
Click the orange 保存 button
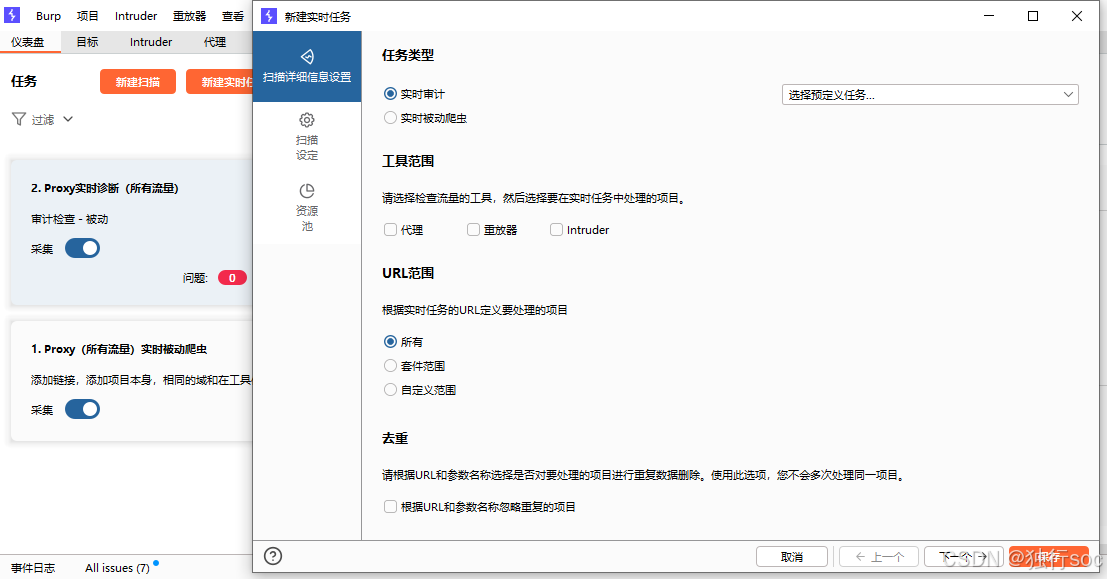pyautogui.click(x=1048, y=556)
